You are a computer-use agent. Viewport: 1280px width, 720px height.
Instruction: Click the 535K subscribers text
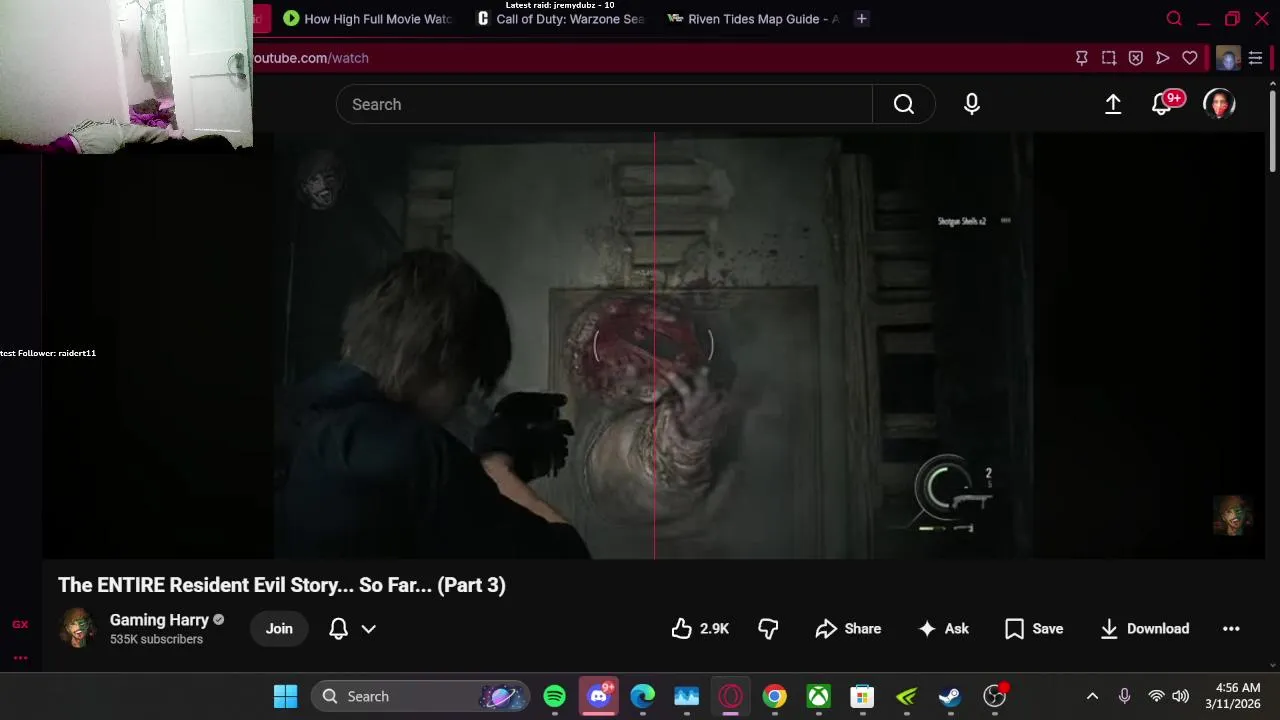156,639
